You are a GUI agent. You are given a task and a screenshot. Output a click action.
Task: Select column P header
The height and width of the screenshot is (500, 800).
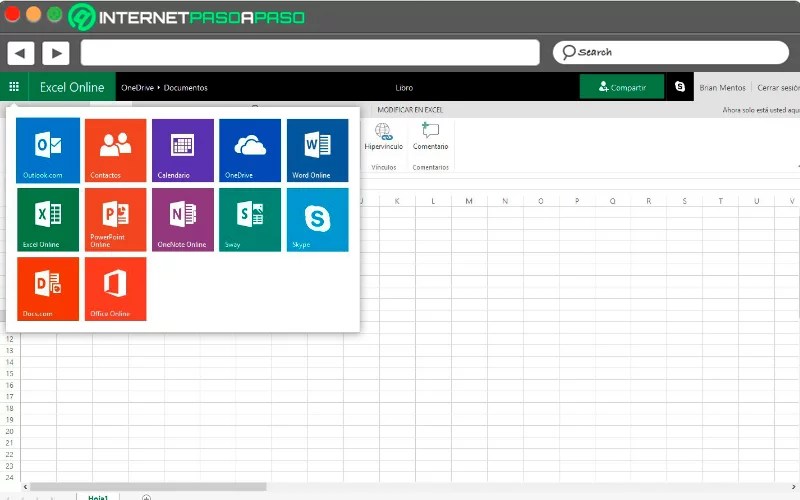point(577,201)
